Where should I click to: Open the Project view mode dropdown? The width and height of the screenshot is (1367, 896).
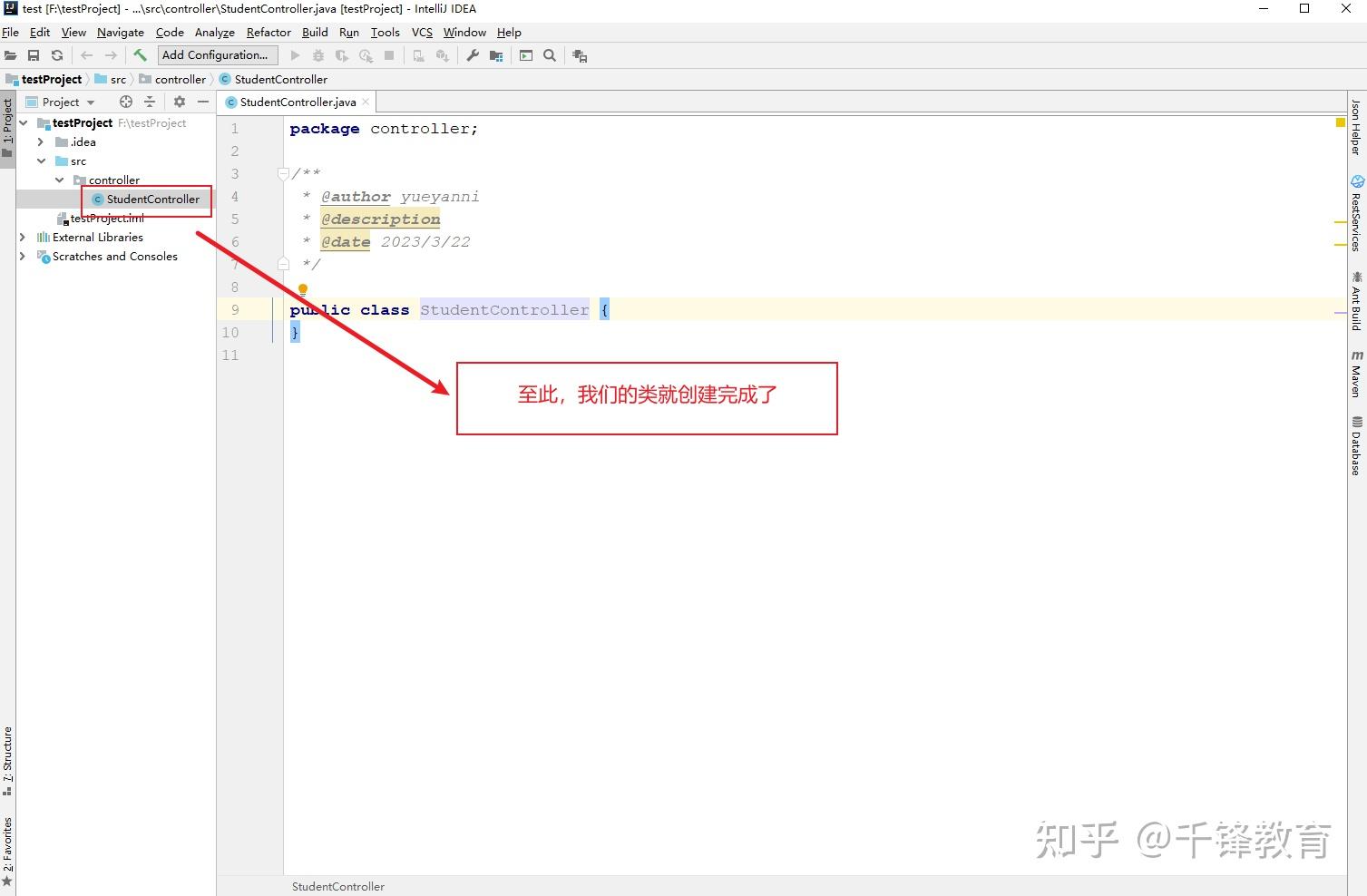(x=89, y=102)
